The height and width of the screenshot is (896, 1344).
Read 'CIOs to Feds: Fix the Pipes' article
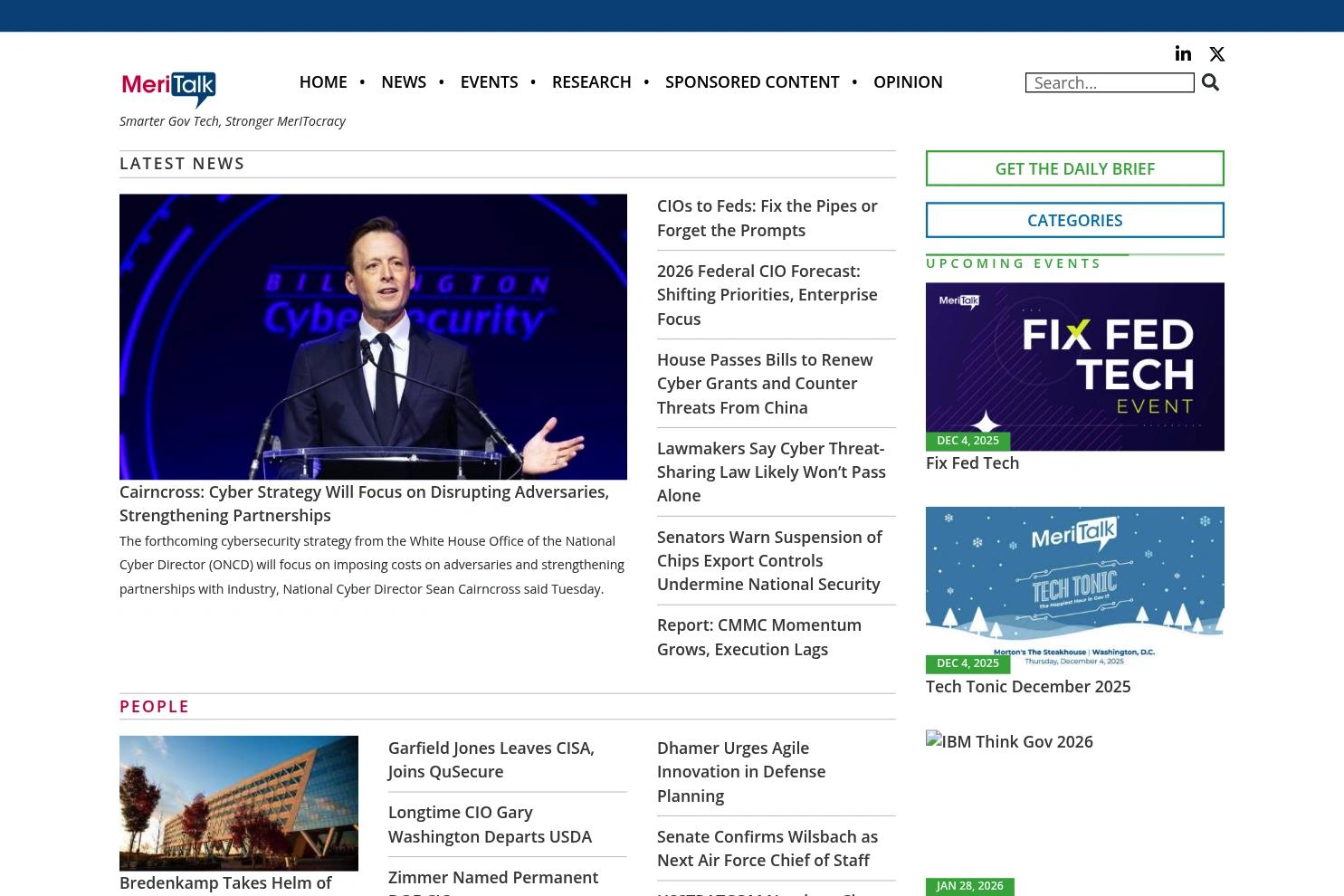767,218
